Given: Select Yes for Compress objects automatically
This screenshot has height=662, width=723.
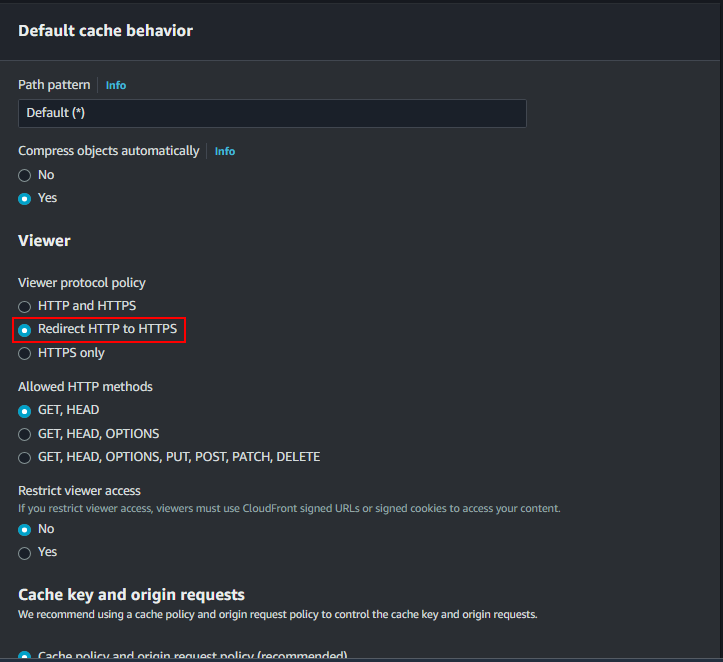Looking at the screenshot, I should [x=25, y=198].
